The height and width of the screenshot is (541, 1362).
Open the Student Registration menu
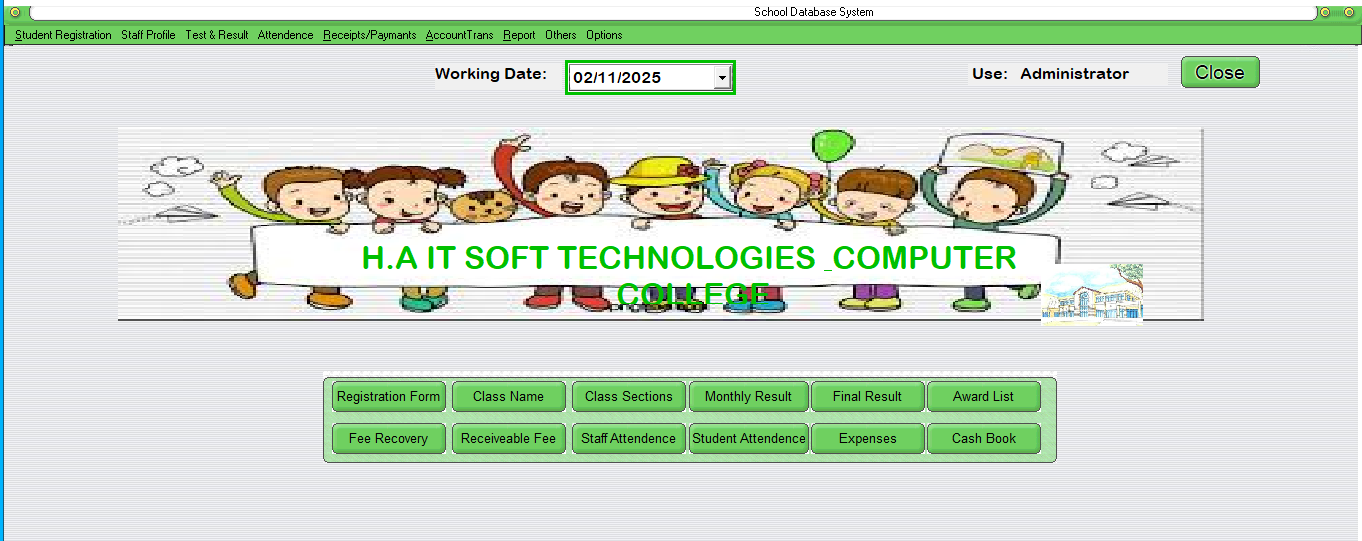63,35
